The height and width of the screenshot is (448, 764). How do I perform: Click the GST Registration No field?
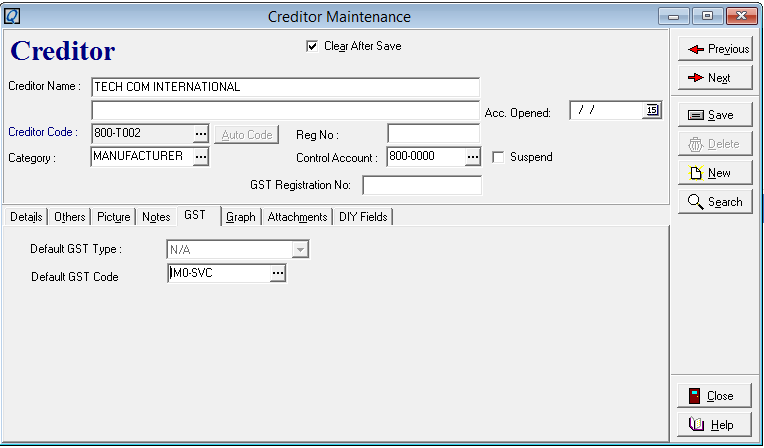(x=422, y=185)
